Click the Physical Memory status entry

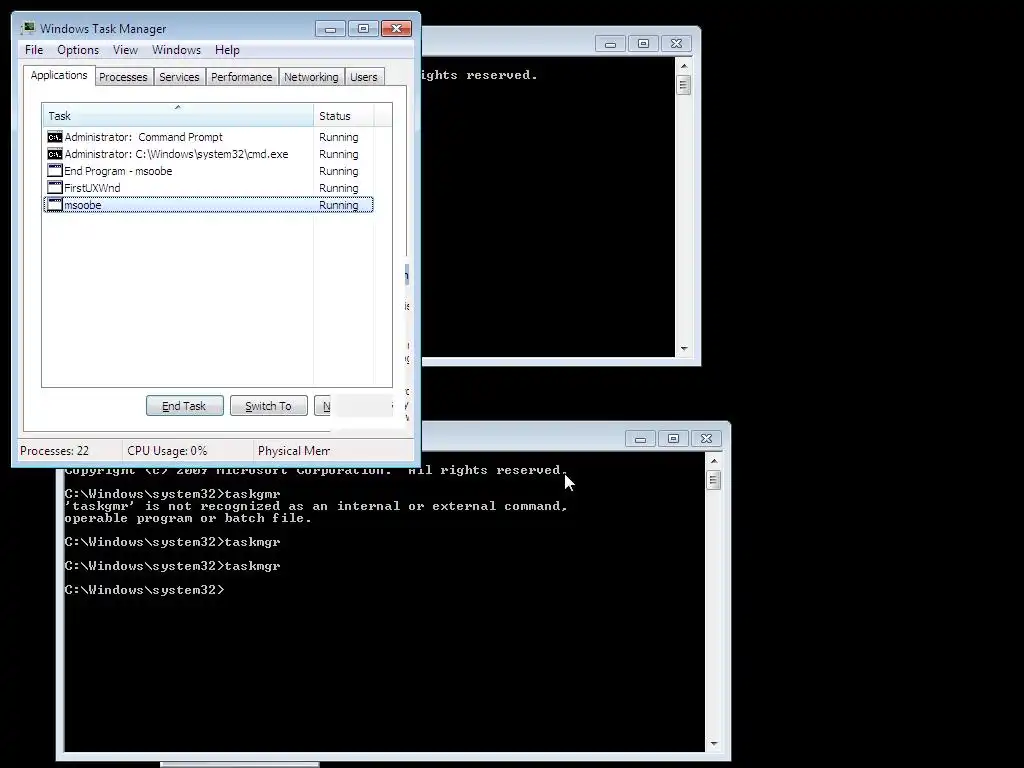tap(294, 451)
